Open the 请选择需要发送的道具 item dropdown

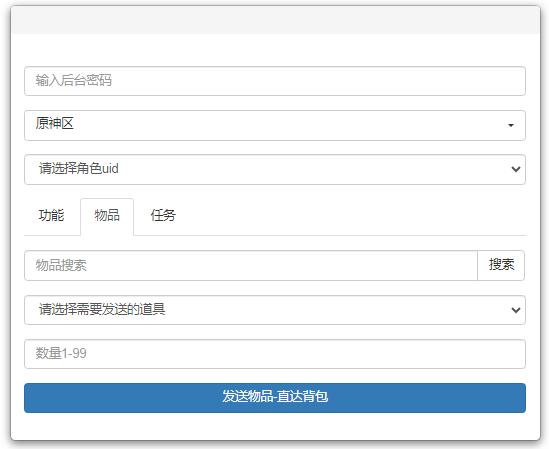pyautogui.click(x=275, y=310)
